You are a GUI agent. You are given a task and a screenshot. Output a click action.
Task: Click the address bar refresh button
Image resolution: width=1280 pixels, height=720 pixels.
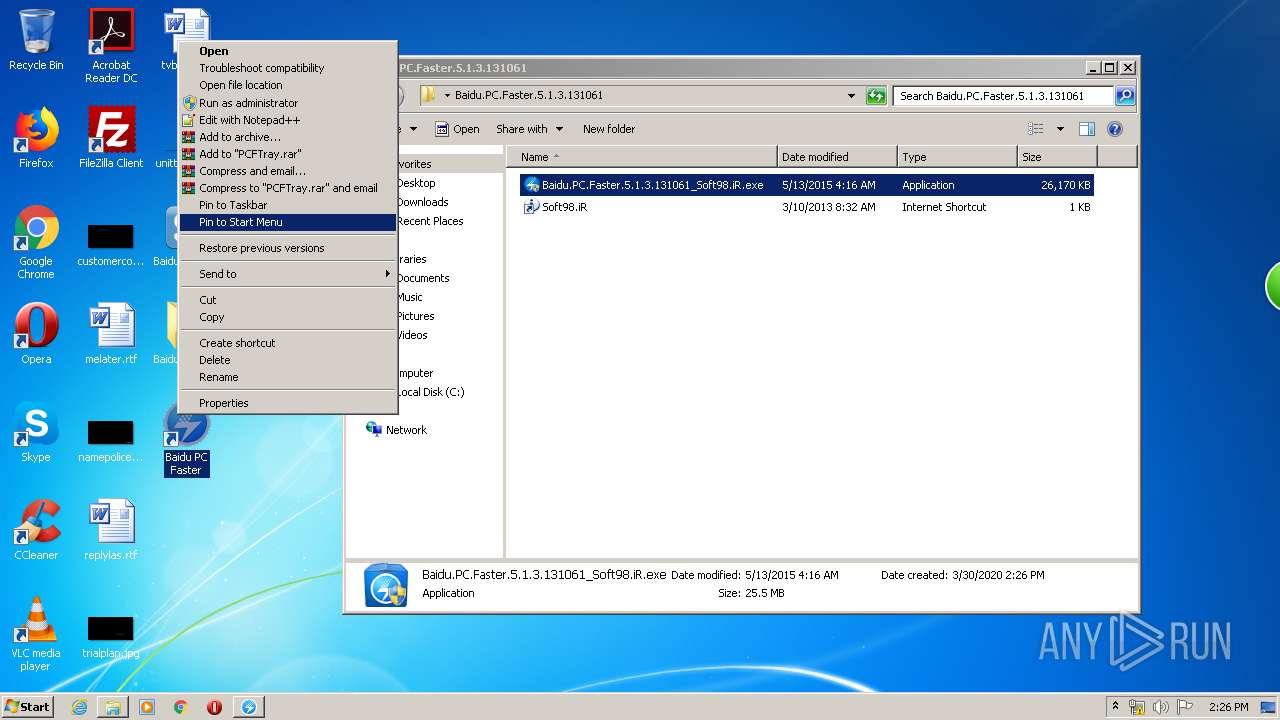click(x=876, y=96)
